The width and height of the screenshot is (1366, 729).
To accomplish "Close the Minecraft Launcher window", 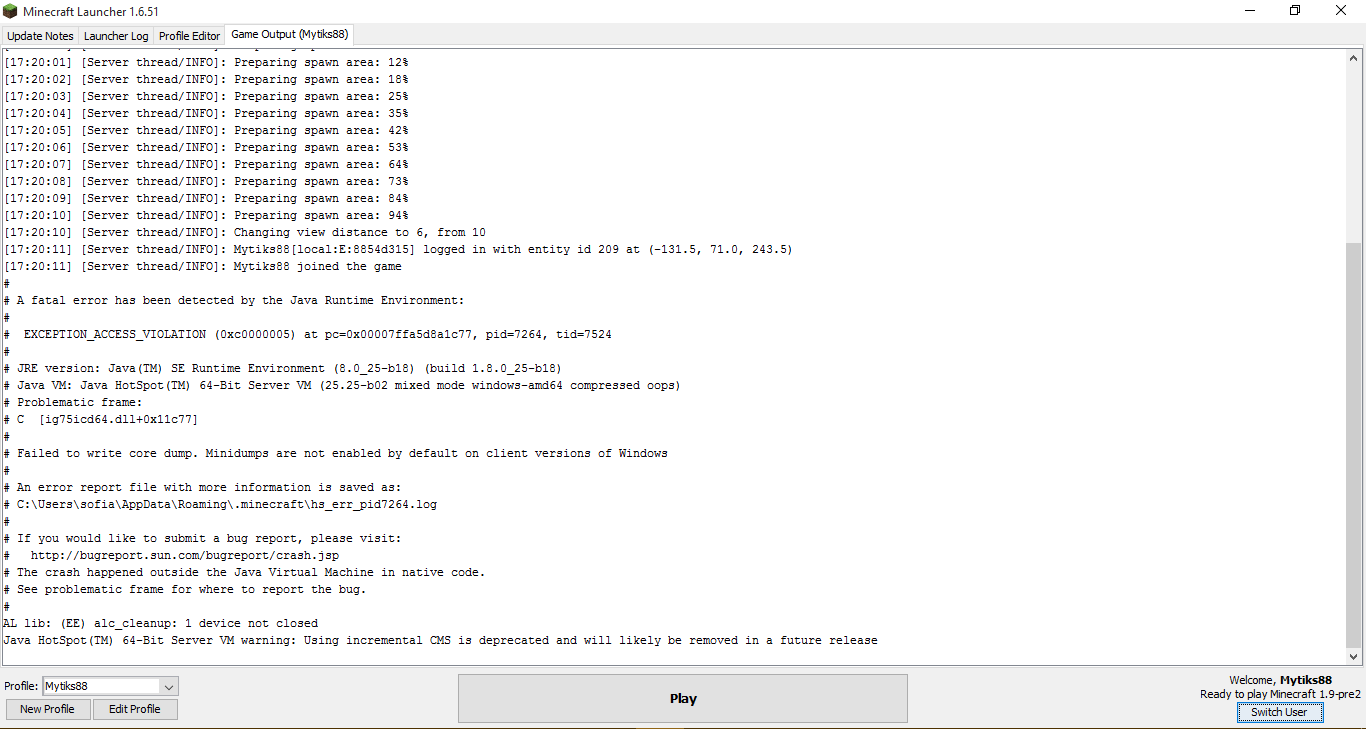I will 1341,11.
